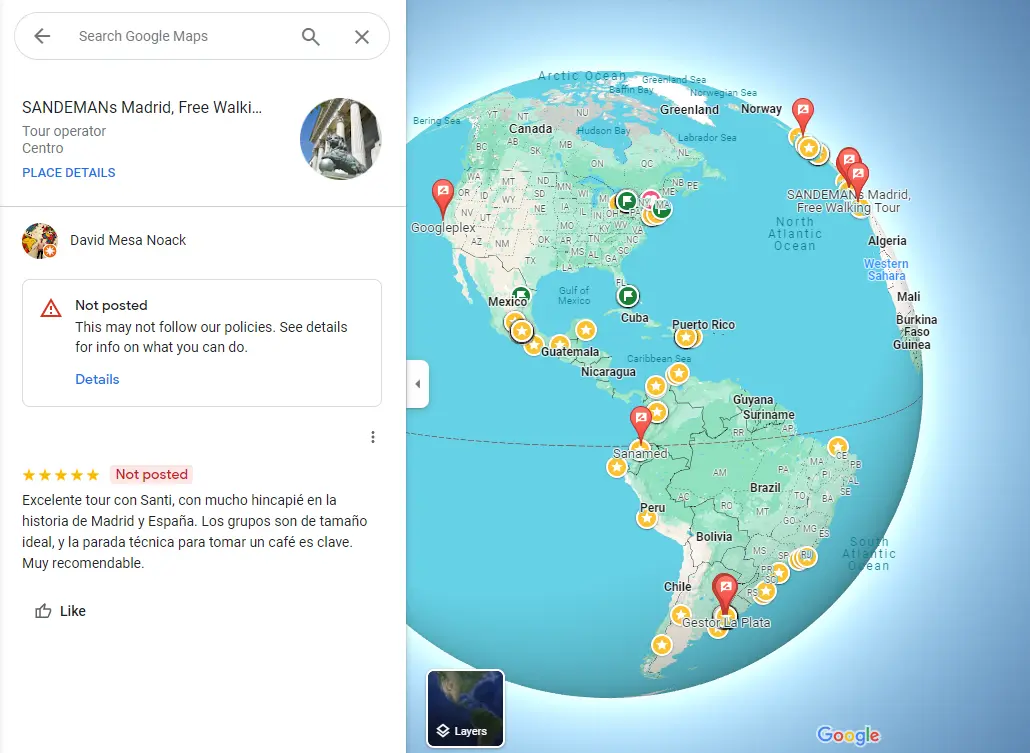Click the Like thumbs-up icon
The height and width of the screenshot is (753, 1030).
(x=43, y=611)
